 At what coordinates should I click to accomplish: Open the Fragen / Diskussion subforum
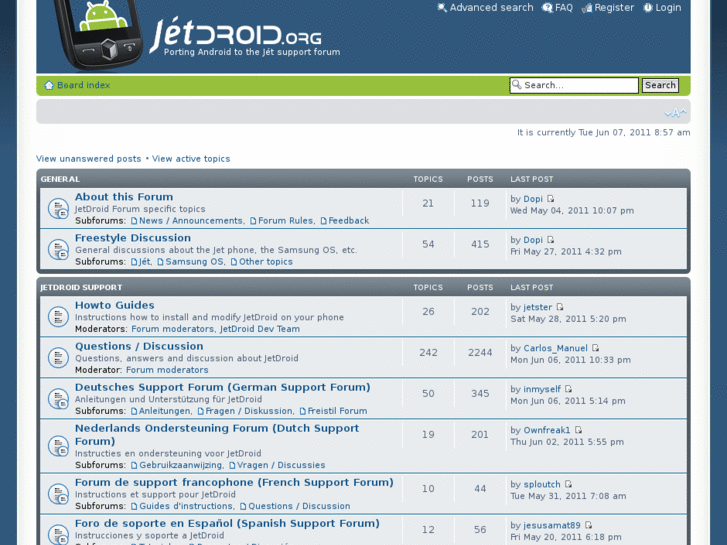pyautogui.click(x=249, y=411)
